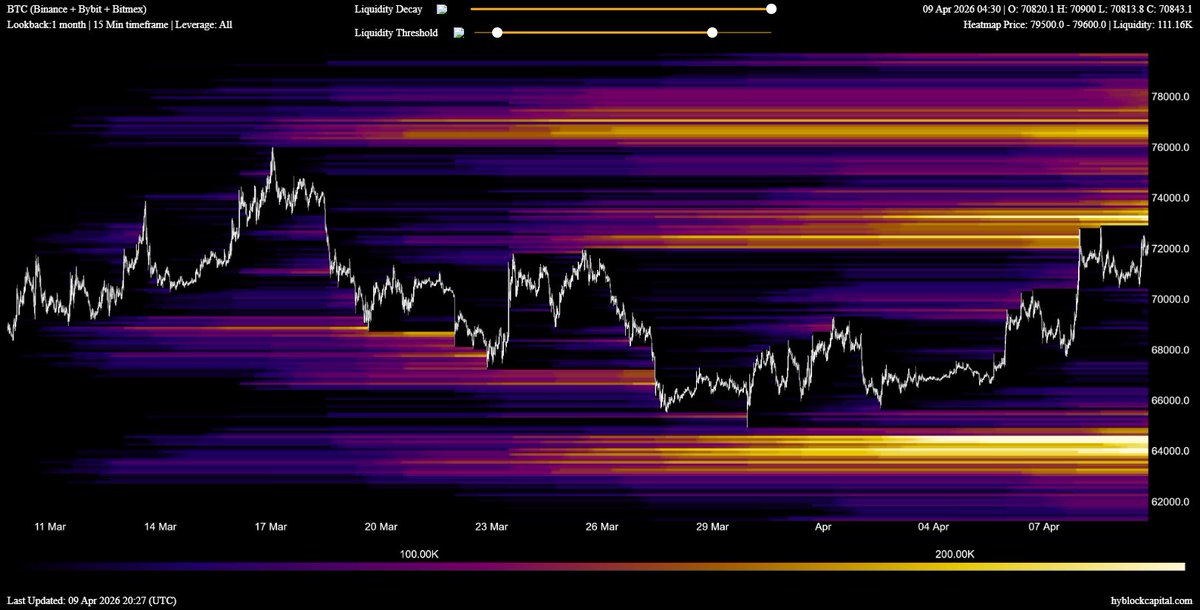The height and width of the screenshot is (610, 1200).
Task: Click the 62000.0 price axis label
Action: point(1168,502)
